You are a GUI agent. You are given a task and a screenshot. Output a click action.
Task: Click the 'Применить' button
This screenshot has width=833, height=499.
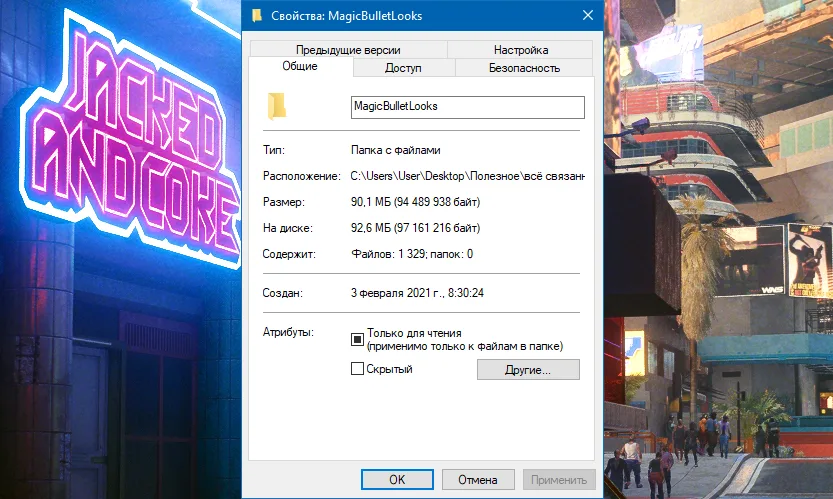[x=559, y=479]
